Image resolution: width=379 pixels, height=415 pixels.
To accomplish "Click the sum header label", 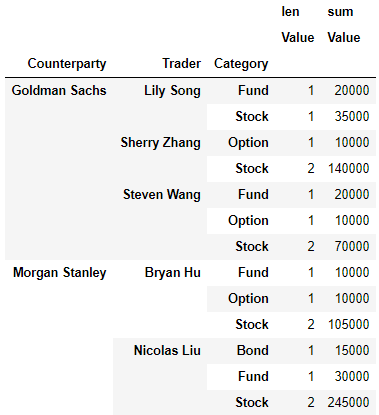I will (340, 12).
